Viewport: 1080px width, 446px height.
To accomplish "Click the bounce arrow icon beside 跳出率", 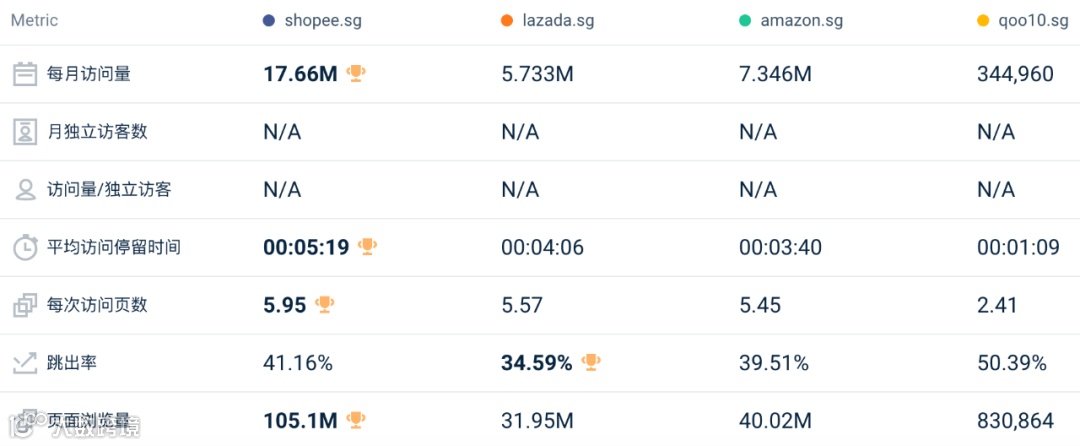I will (x=25, y=363).
